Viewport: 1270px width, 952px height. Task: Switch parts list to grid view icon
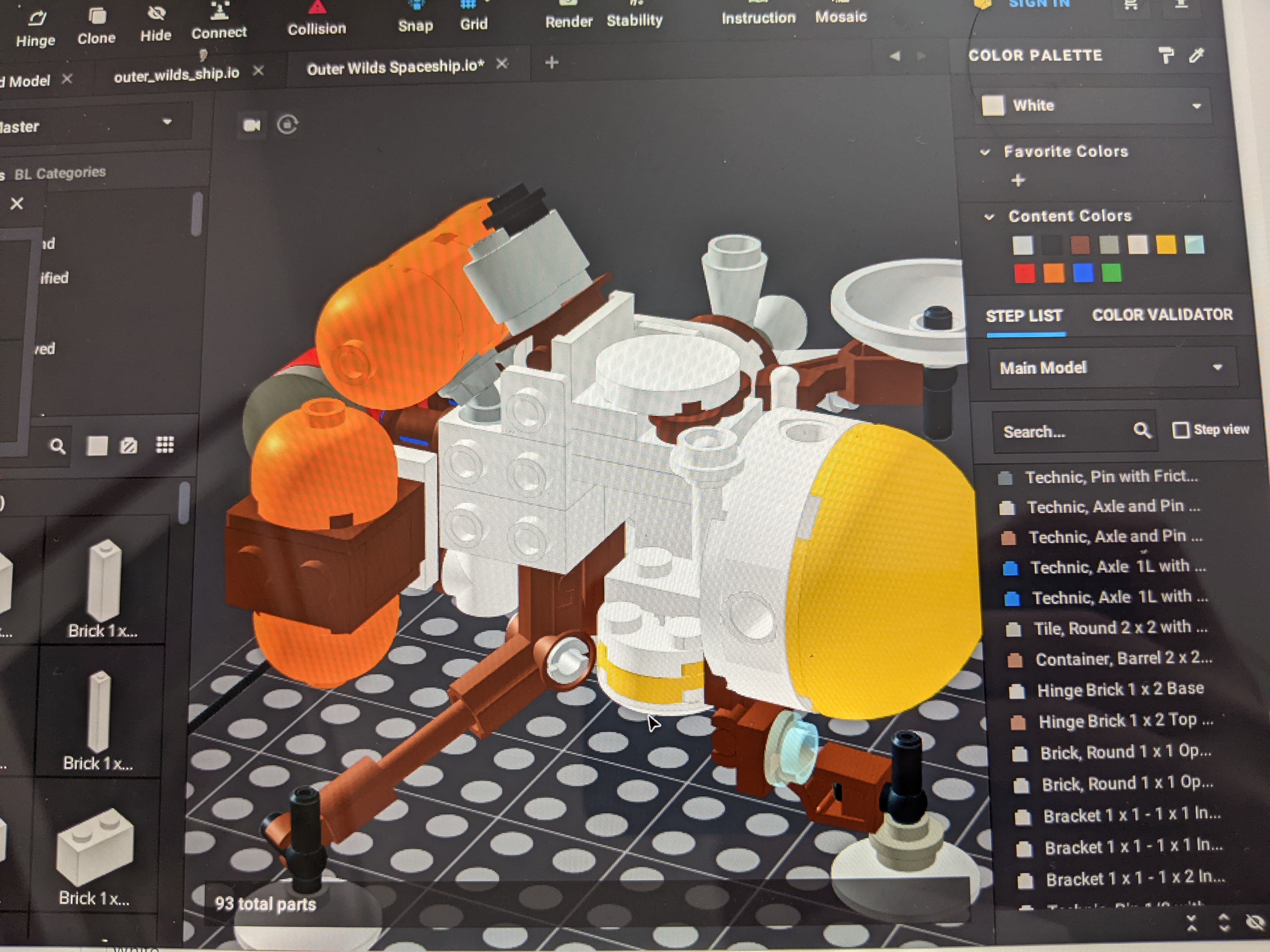[x=165, y=445]
